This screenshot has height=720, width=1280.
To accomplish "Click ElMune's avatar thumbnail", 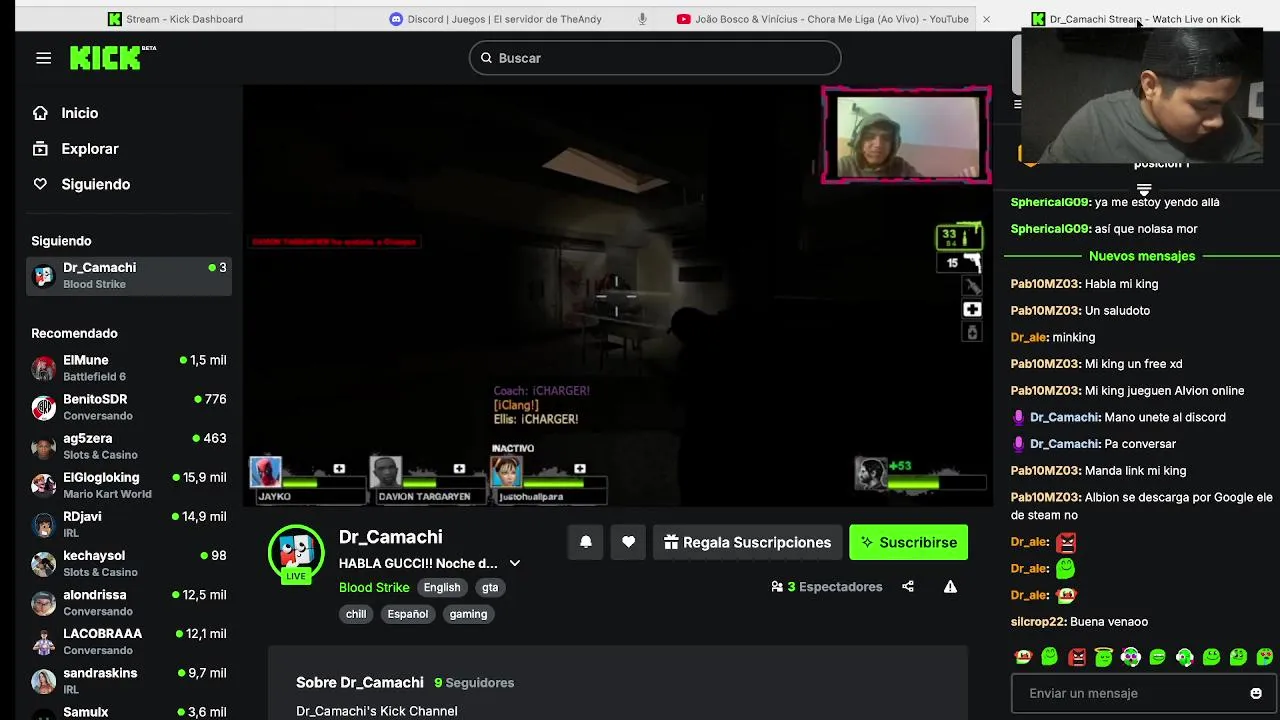I will [43, 368].
